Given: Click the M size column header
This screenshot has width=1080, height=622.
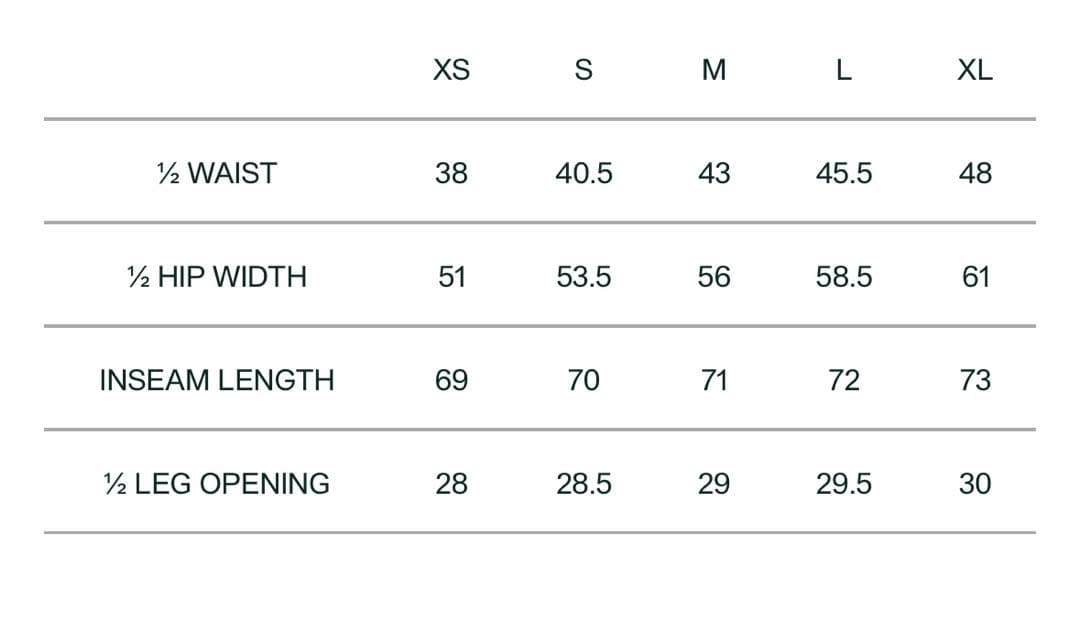Looking at the screenshot, I should coord(714,70).
